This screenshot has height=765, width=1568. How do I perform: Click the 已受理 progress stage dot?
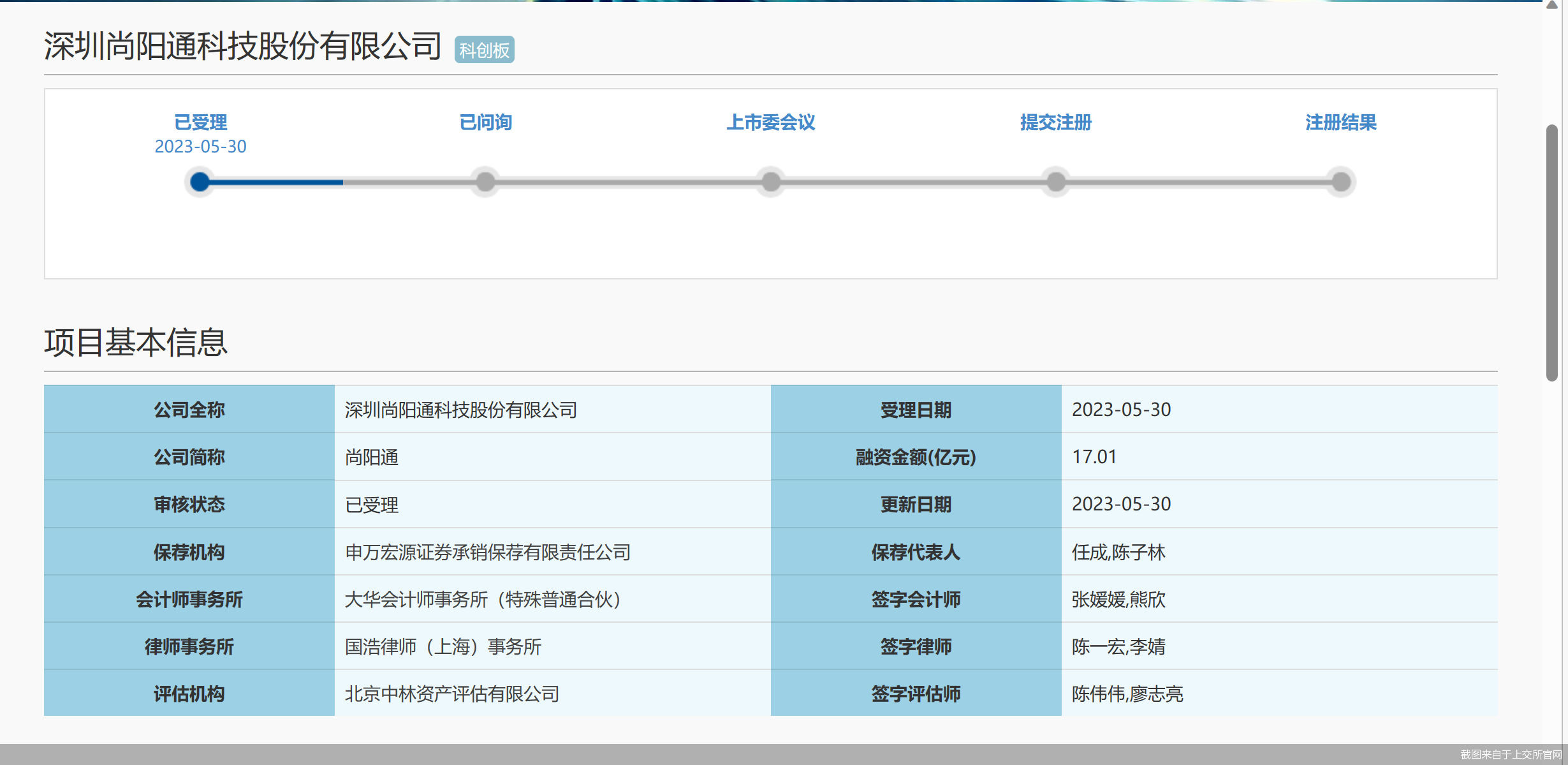[x=200, y=182]
